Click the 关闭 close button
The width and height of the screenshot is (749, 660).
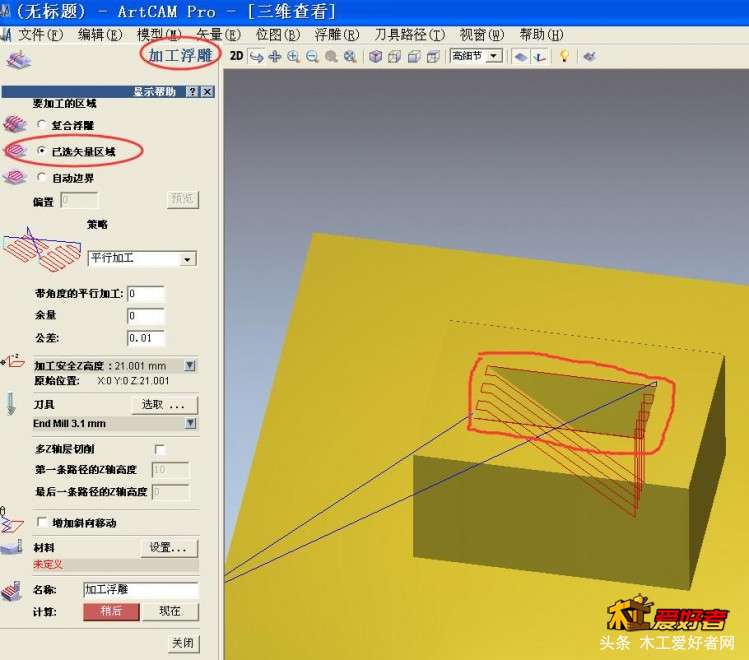[183, 643]
